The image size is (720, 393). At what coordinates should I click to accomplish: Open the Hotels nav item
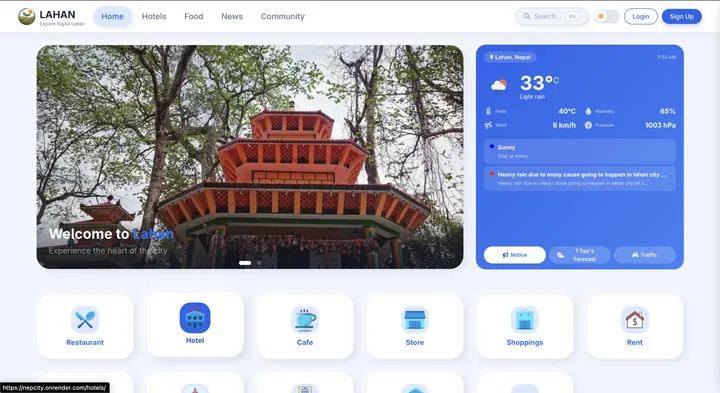point(154,17)
